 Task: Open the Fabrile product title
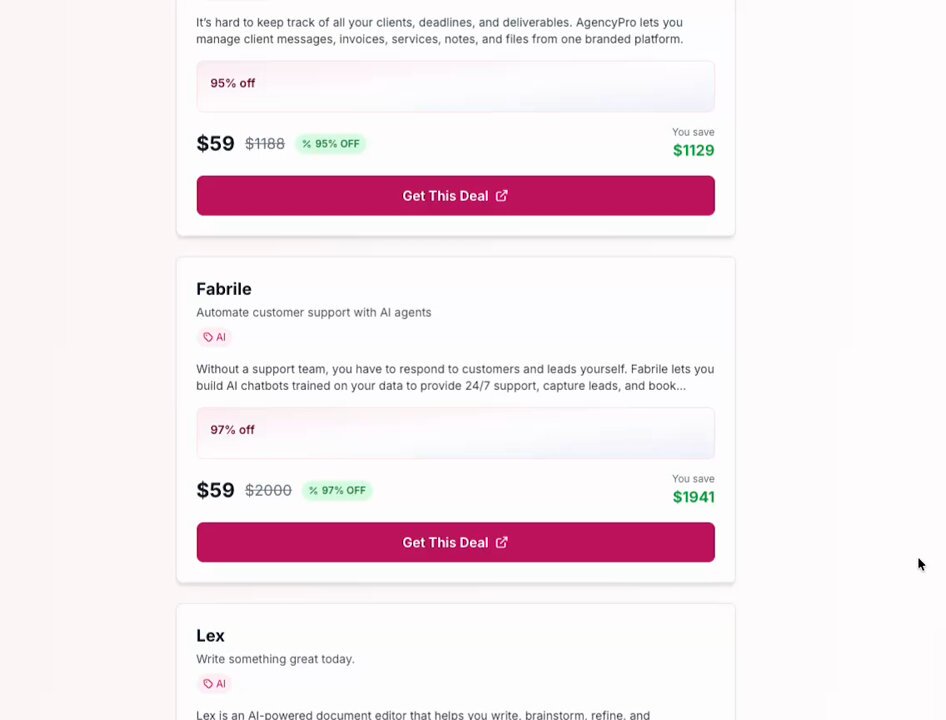click(224, 289)
